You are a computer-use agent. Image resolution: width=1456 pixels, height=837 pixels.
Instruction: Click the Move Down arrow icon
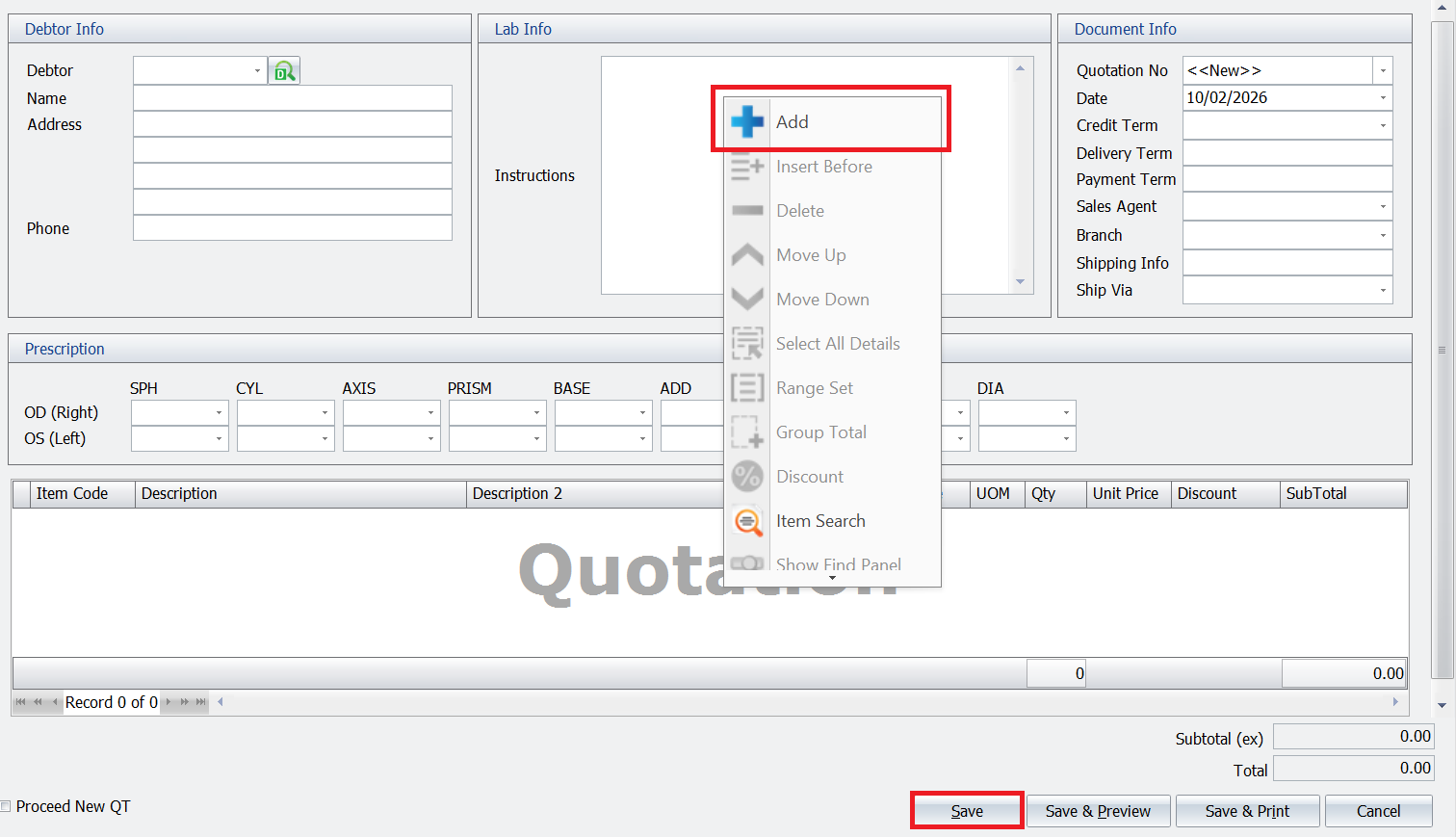click(x=748, y=299)
